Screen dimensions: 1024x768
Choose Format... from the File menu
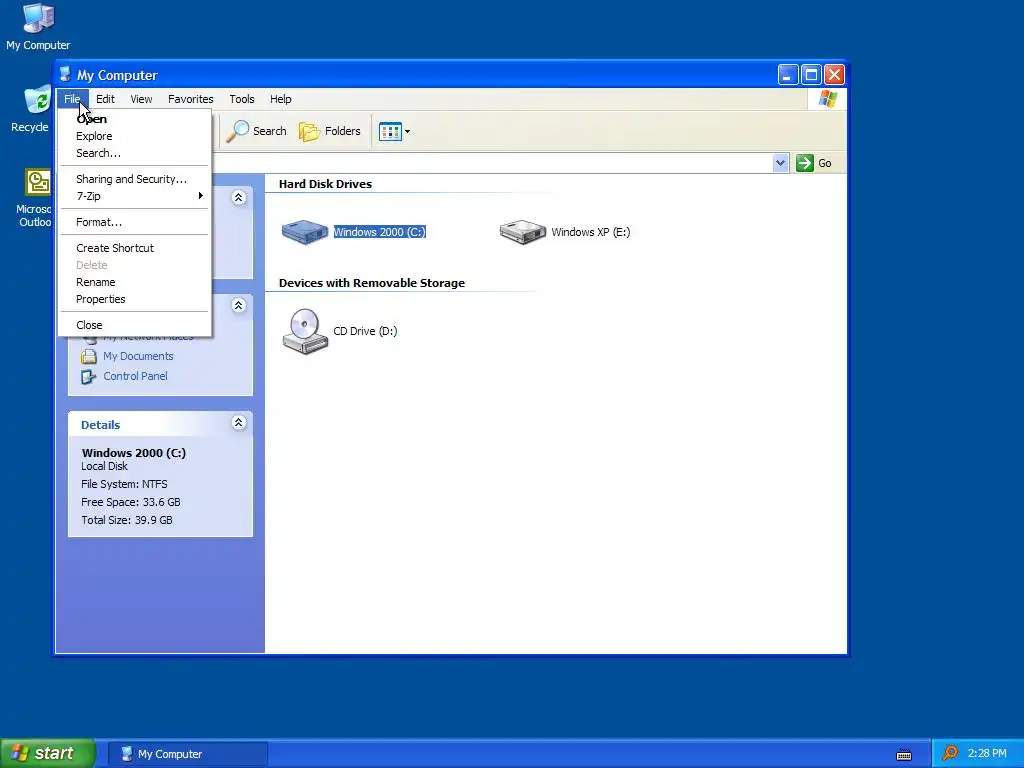coord(135,222)
